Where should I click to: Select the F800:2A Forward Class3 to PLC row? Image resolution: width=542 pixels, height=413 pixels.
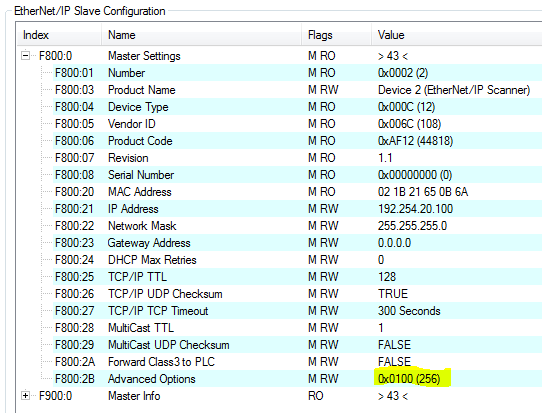pyautogui.click(x=297, y=362)
